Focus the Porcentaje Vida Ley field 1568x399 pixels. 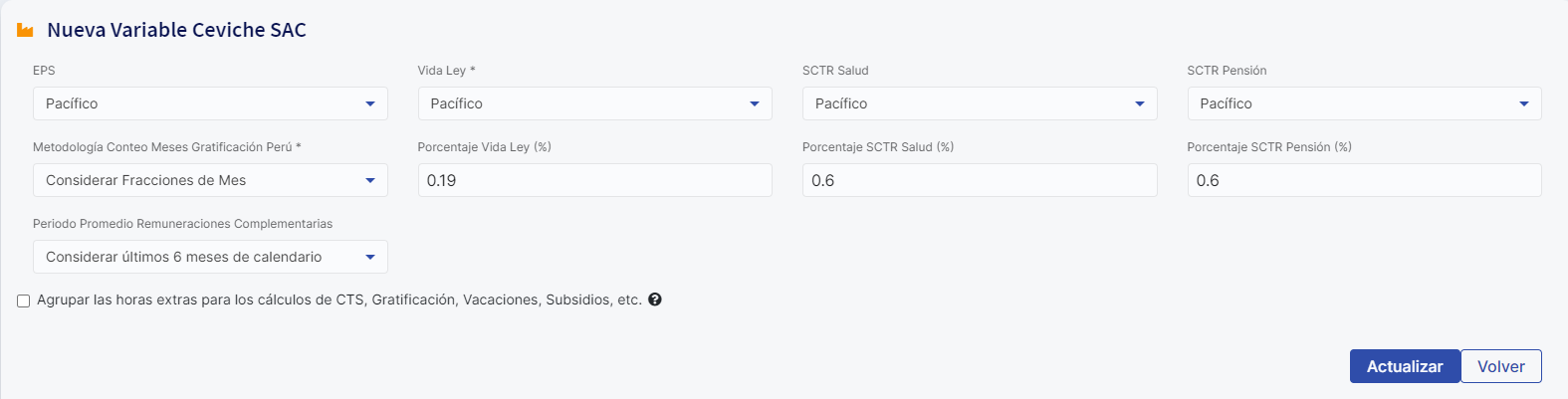(594, 180)
